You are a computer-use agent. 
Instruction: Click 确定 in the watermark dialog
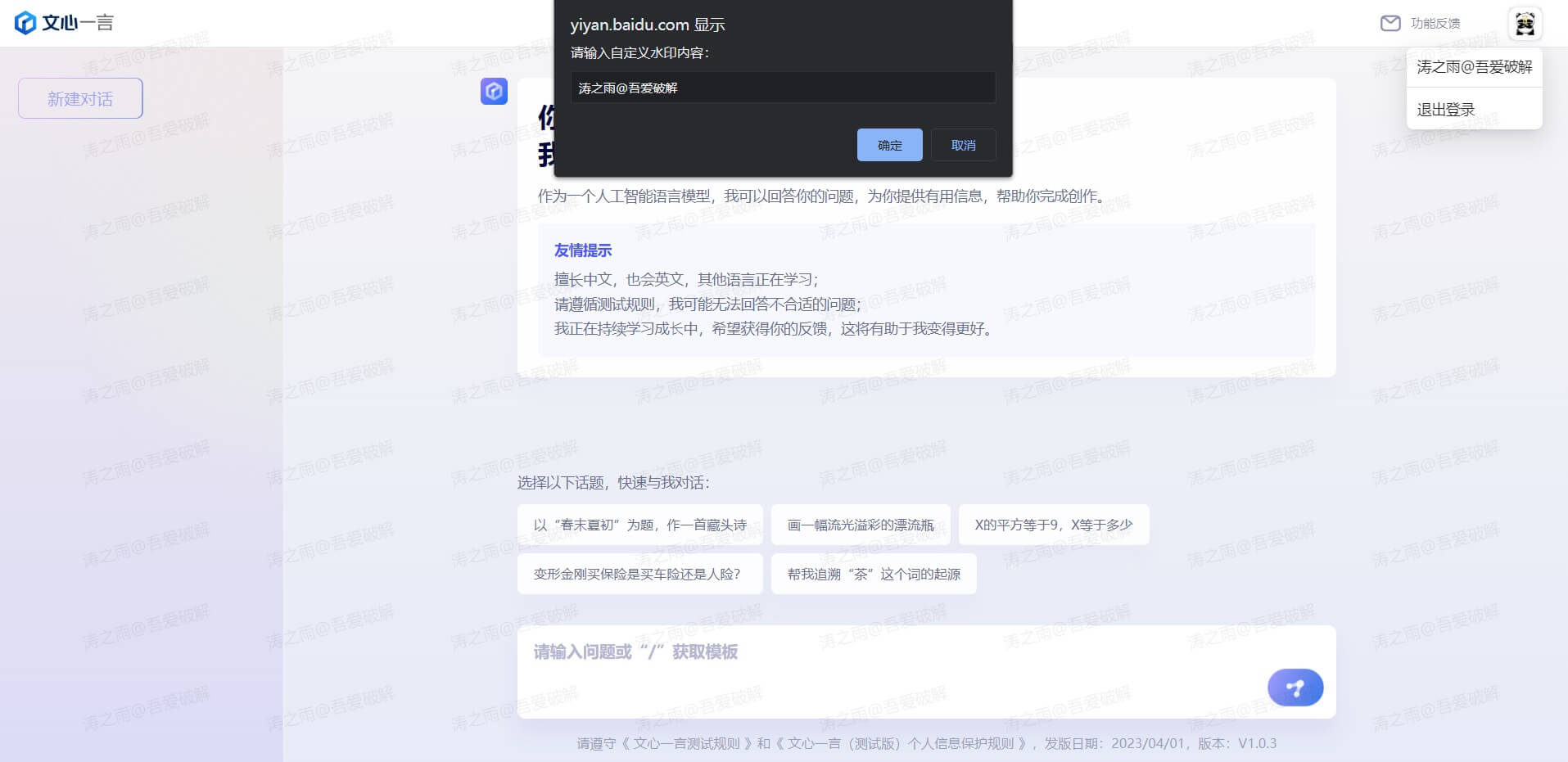(x=890, y=145)
